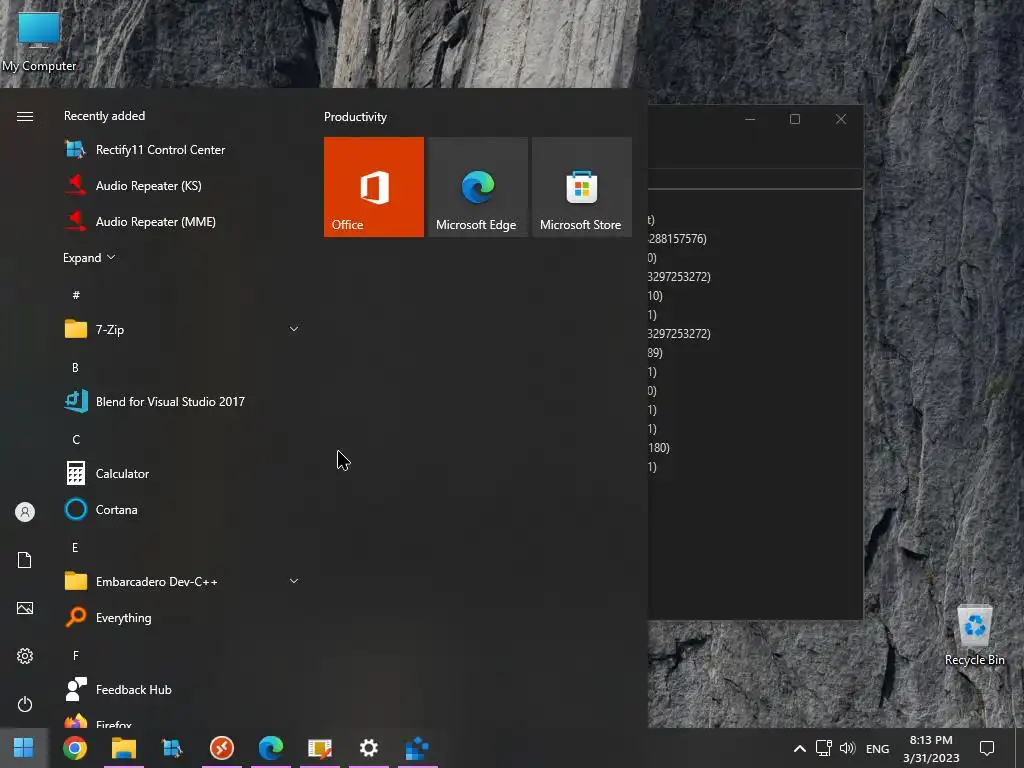Open the user account icon in Start
Image resolution: width=1024 pixels, height=768 pixels.
coord(25,512)
